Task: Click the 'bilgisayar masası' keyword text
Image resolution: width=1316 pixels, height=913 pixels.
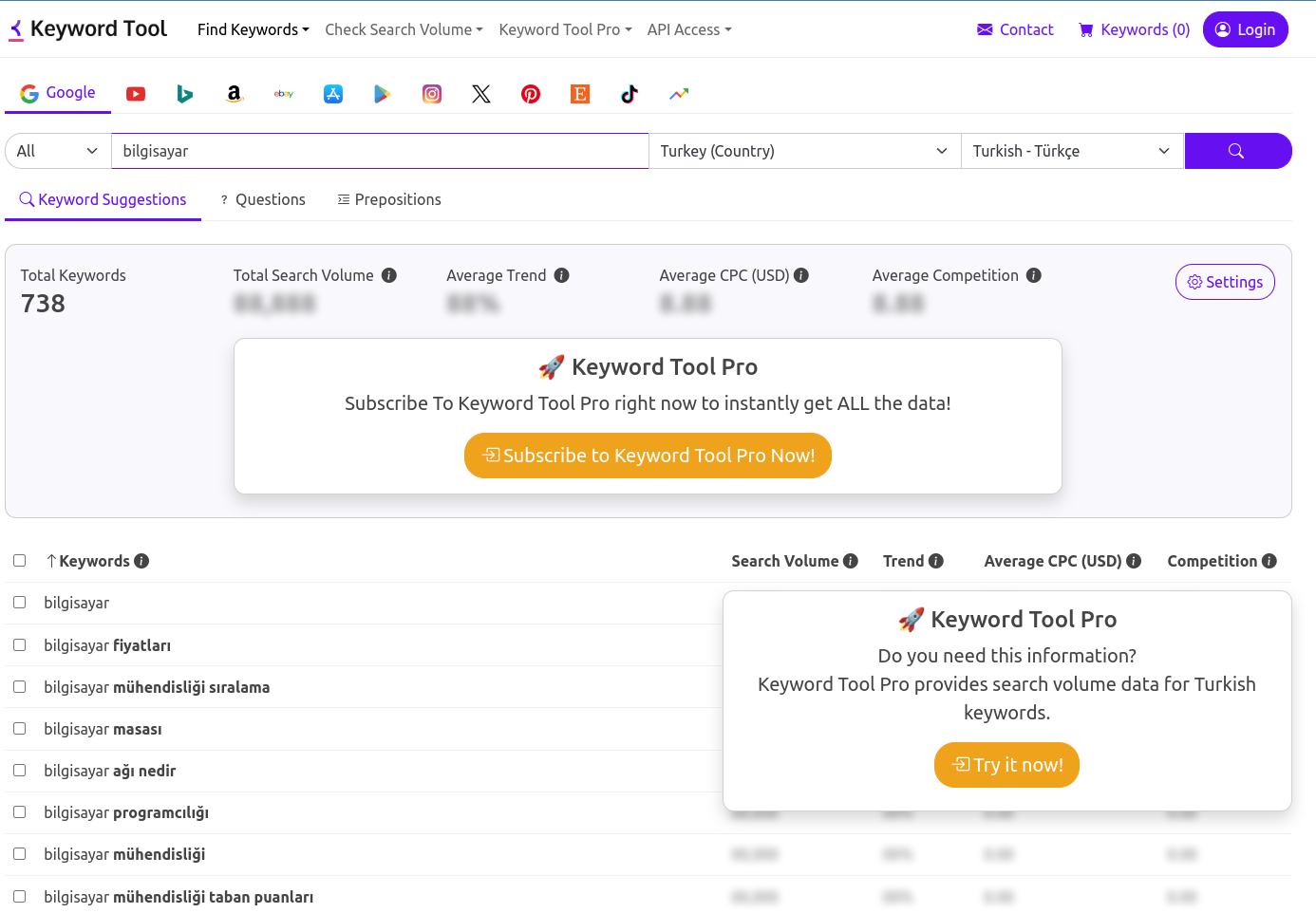Action: tap(103, 729)
